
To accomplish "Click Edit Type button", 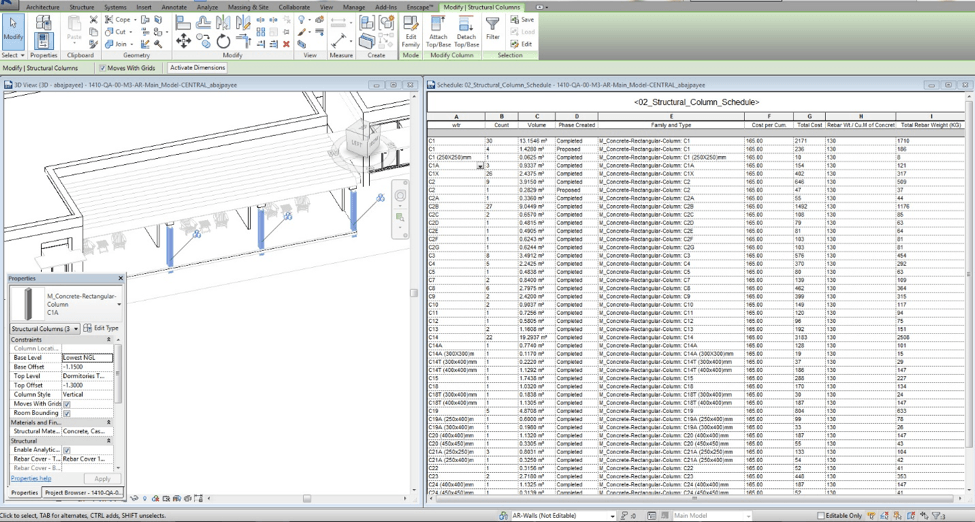I will [101, 329].
